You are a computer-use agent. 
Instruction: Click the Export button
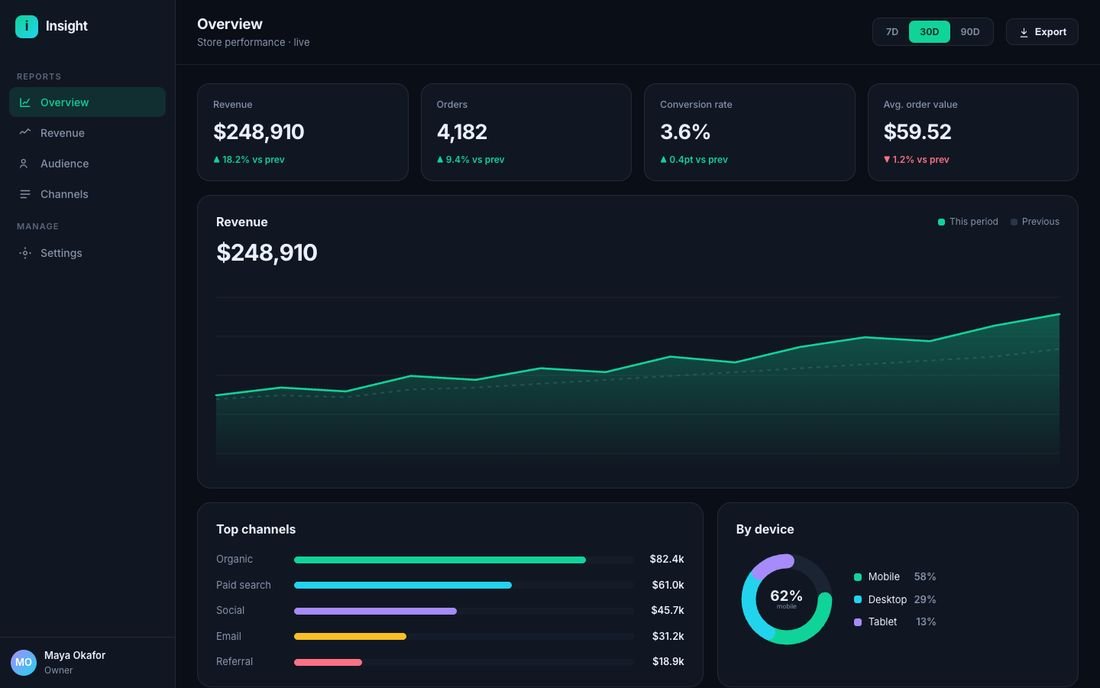click(1042, 32)
